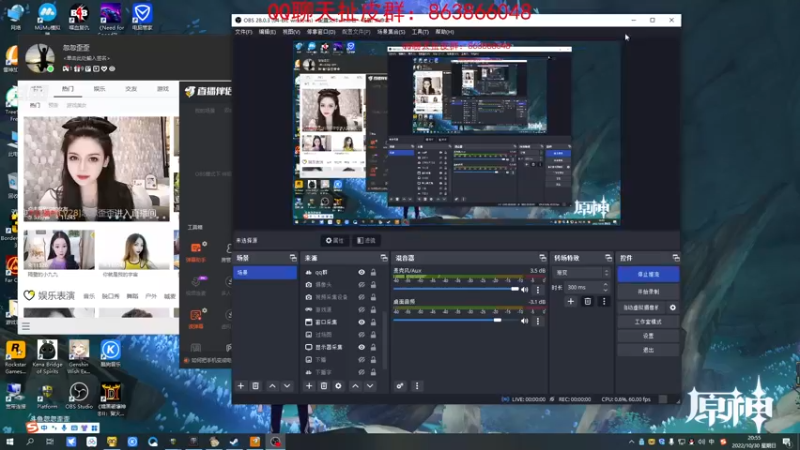Open 麦克风/Aux channel options three-dot menu

point(538,290)
